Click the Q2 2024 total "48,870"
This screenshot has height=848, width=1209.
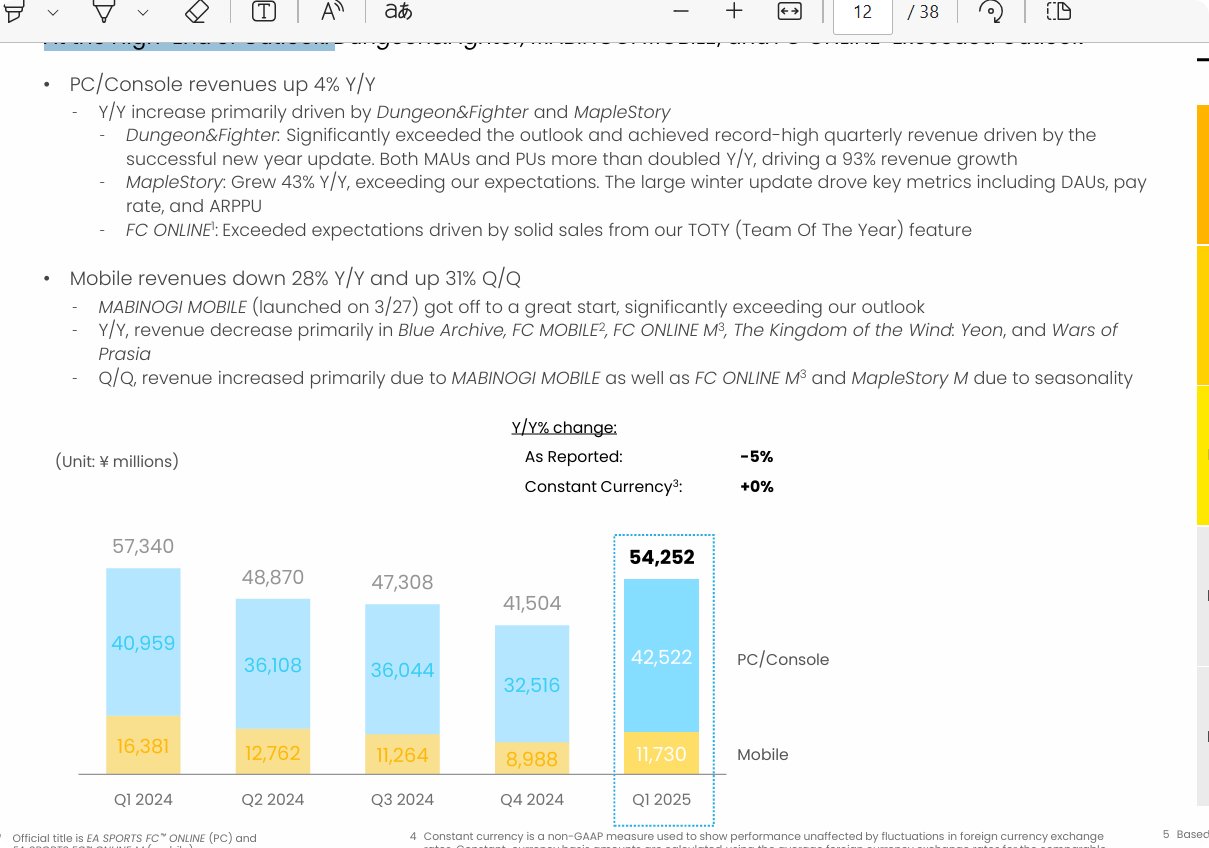pos(272,577)
